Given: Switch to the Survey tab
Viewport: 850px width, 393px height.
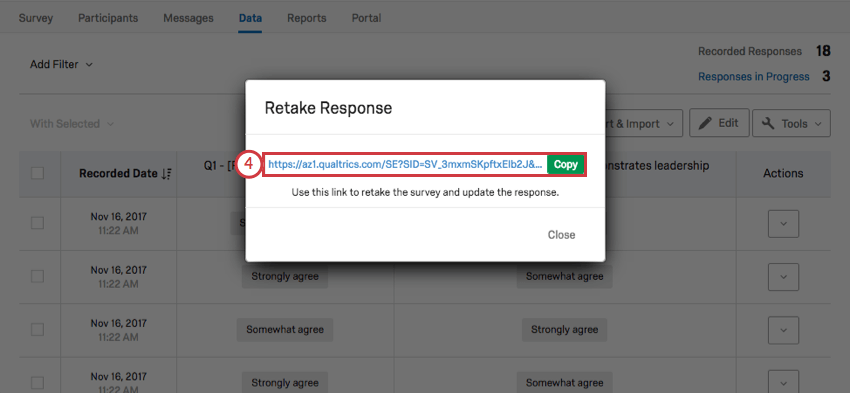Looking at the screenshot, I should [36, 18].
